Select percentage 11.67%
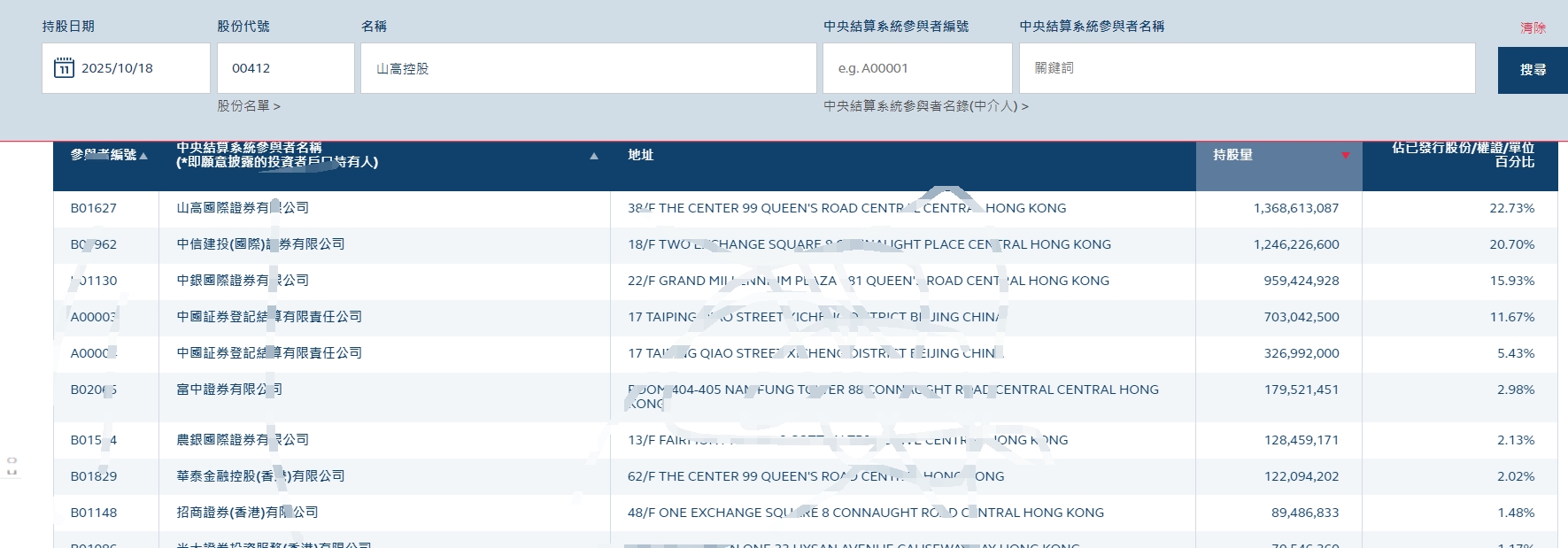 (x=1512, y=317)
